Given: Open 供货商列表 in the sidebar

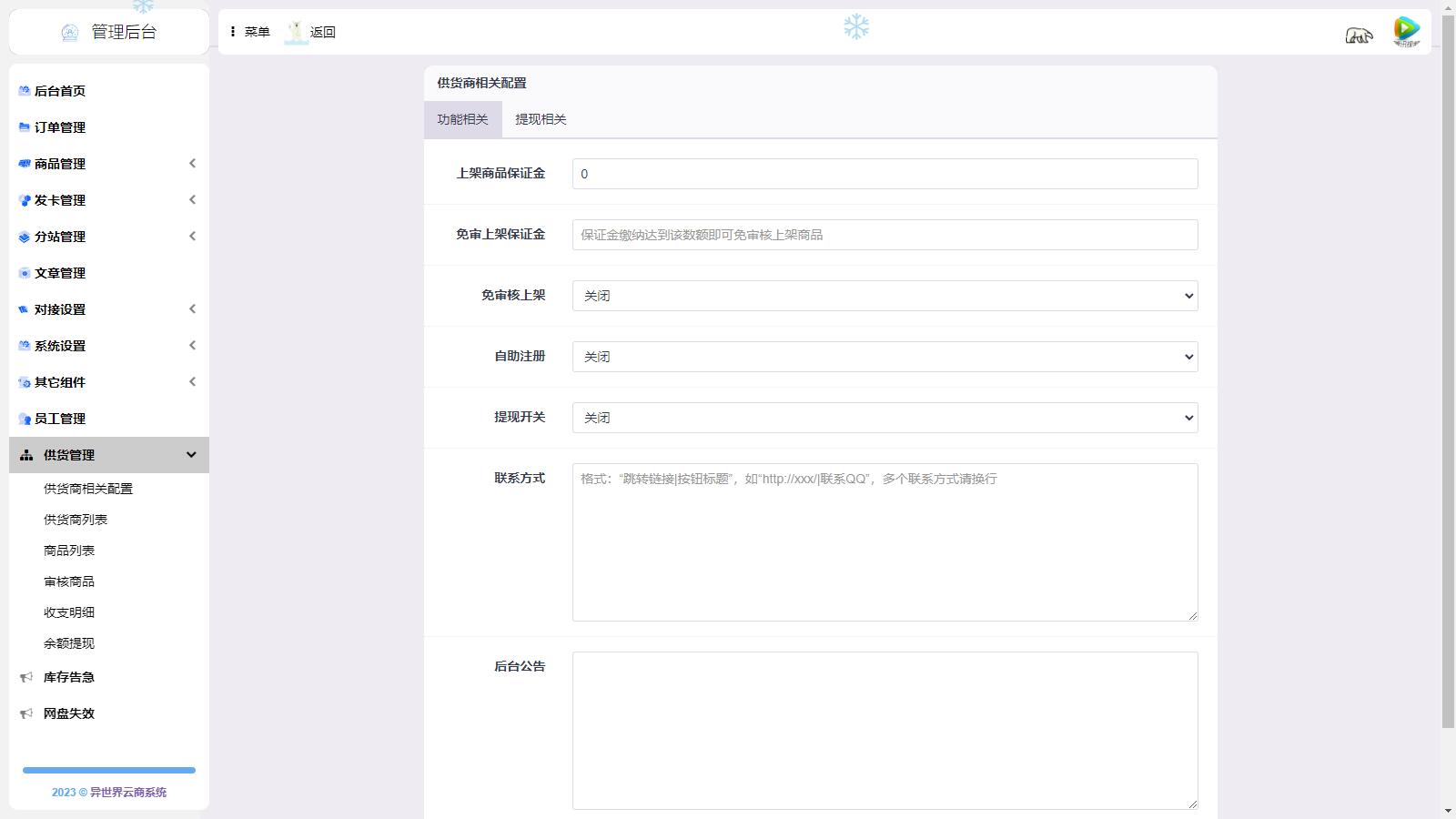Looking at the screenshot, I should (x=76, y=520).
